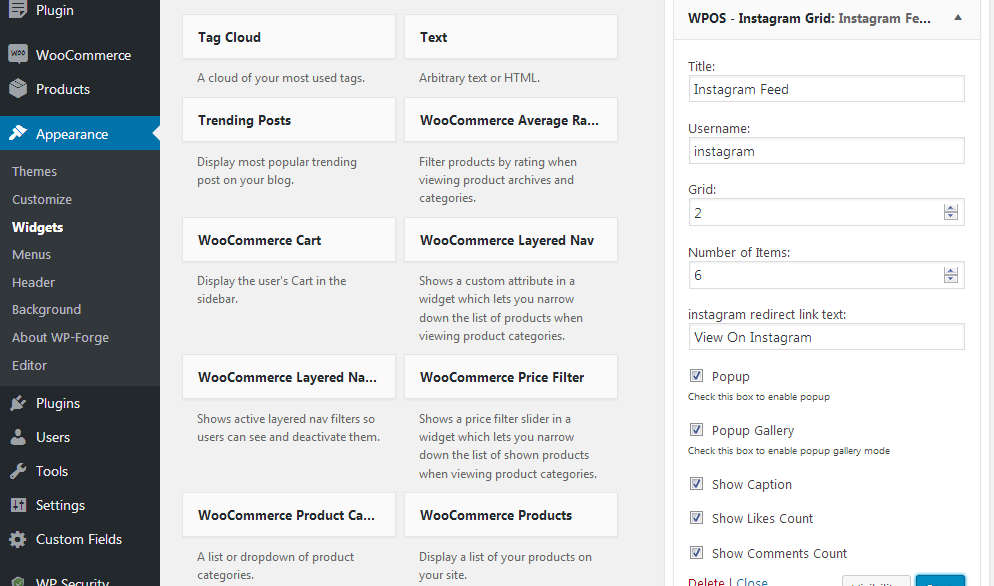Click the Appearance paintbrush icon
Viewport: 994px width, 586px height.
18,134
